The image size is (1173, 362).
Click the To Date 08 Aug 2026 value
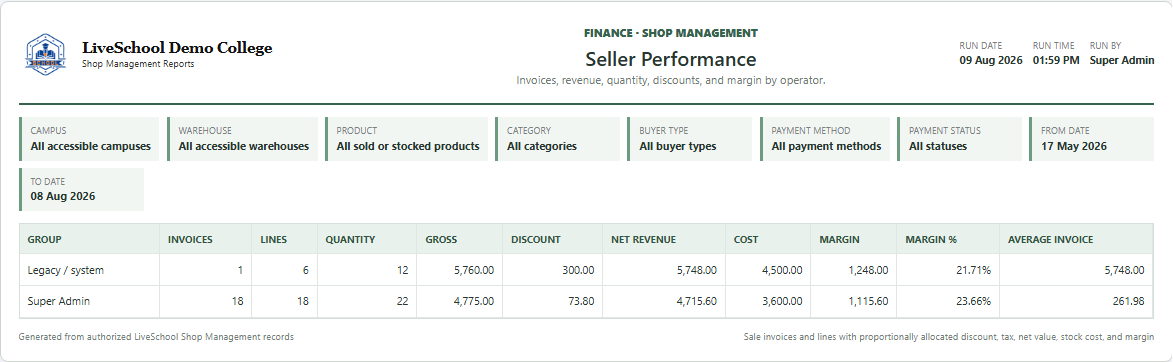click(x=63, y=197)
